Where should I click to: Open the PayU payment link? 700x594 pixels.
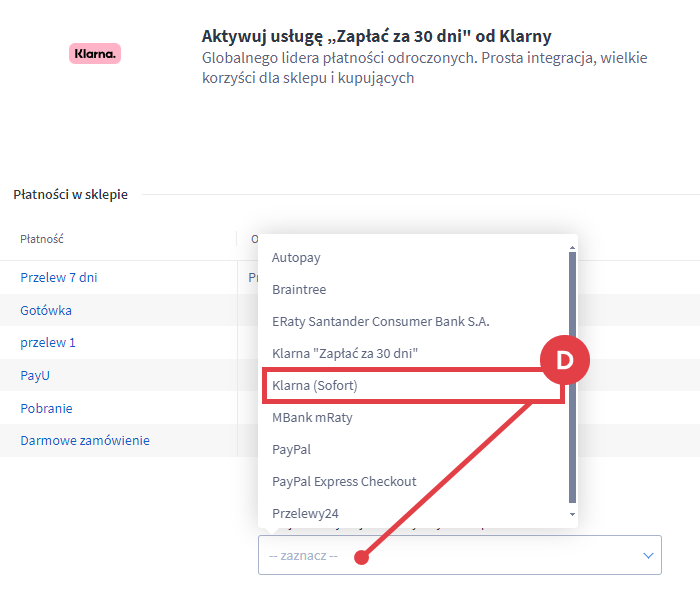click(35, 376)
